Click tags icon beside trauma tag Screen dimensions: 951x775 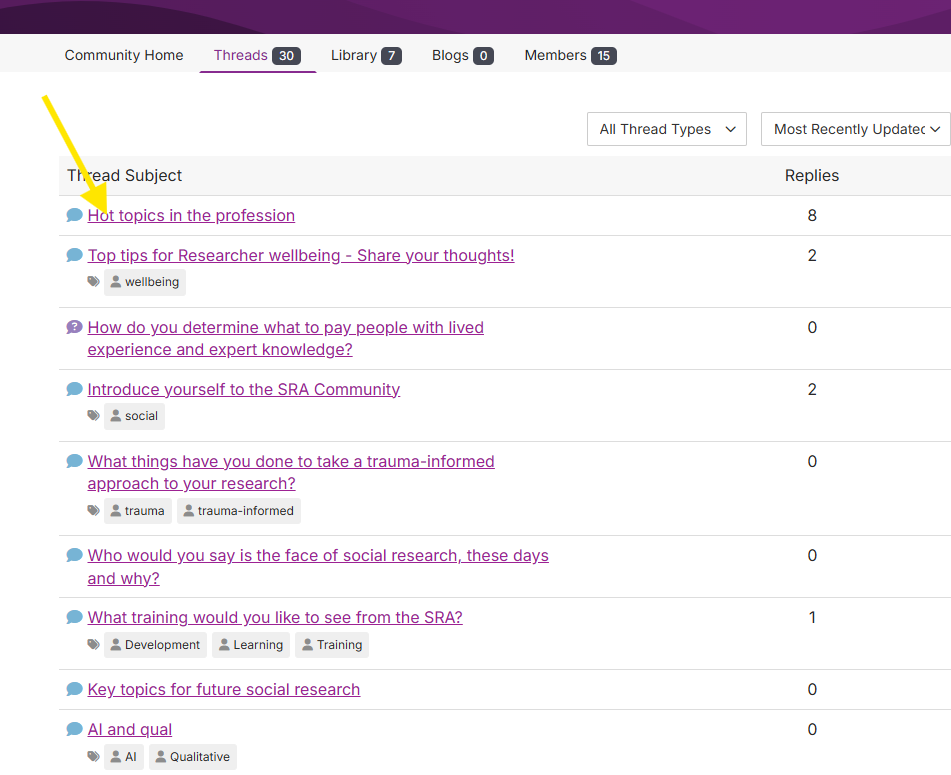coord(93,510)
